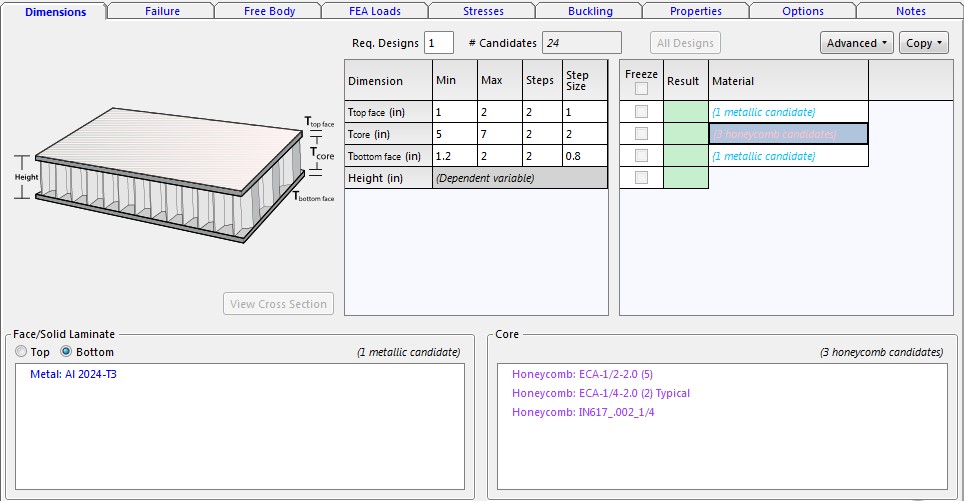Select the Dimensions tab
The image size is (964, 501).
click(x=55, y=12)
